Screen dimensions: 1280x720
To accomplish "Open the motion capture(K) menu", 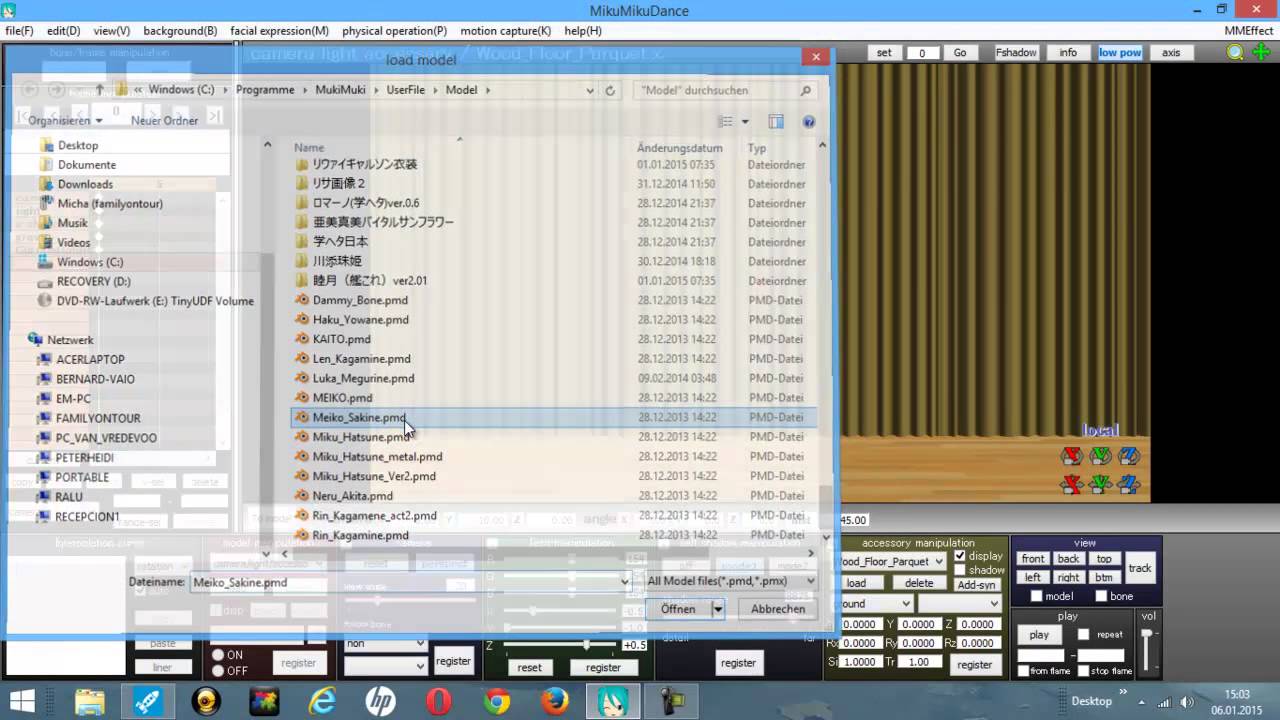I will (505, 31).
